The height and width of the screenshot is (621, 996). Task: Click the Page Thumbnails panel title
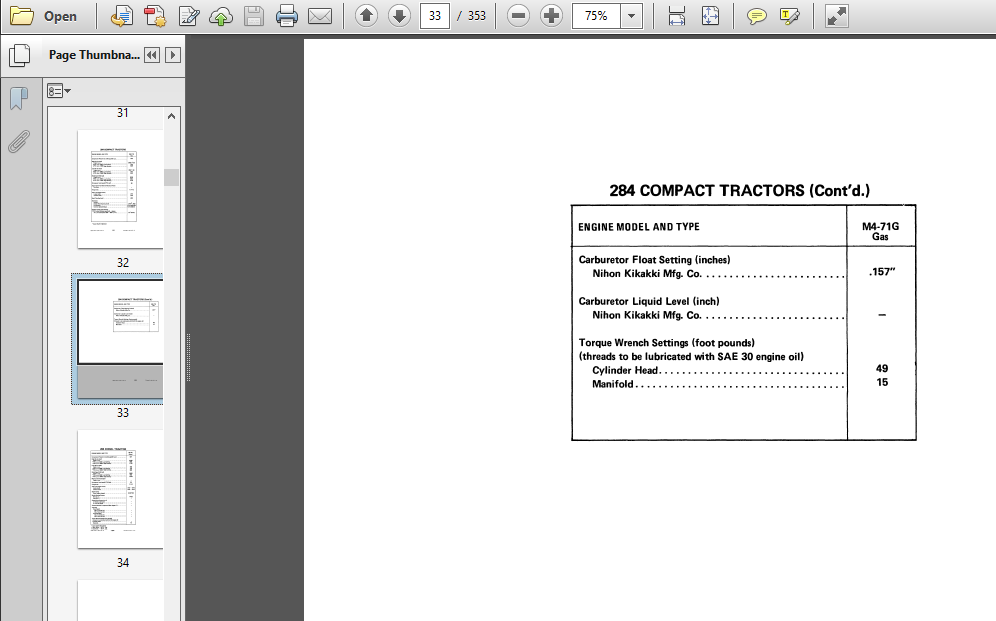pyautogui.click(x=94, y=55)
